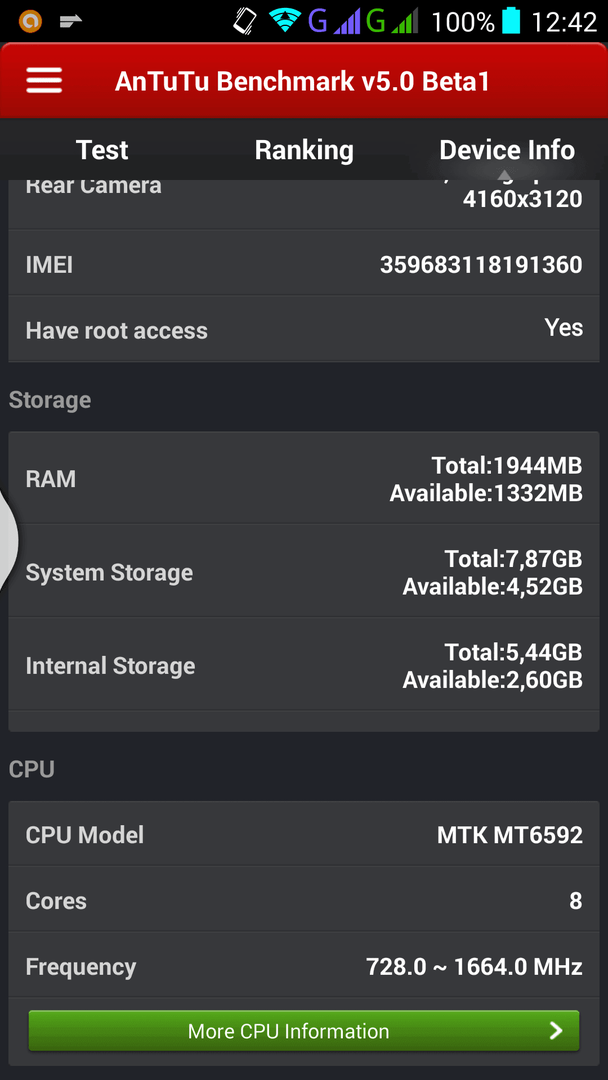Tap the orange notification icon in status bar
This screenshot has width=608, height=1080.
point(30,21)
